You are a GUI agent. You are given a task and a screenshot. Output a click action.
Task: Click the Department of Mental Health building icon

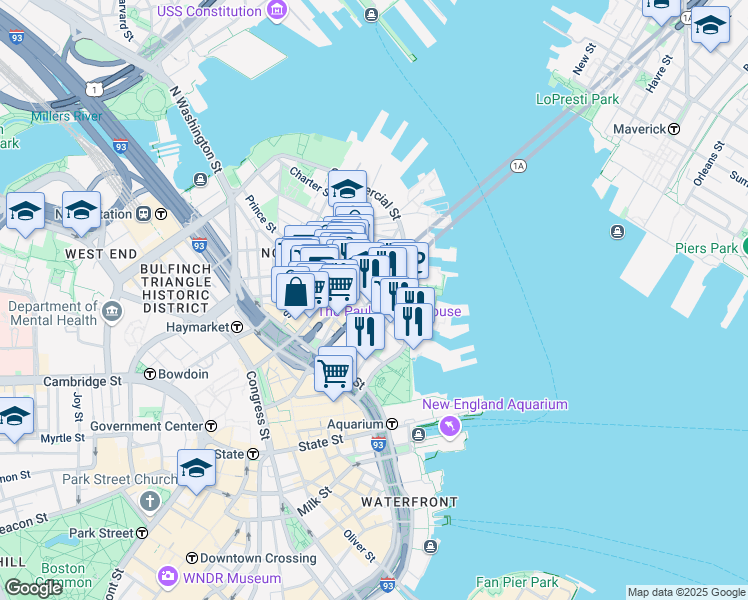tap(113, 312)
